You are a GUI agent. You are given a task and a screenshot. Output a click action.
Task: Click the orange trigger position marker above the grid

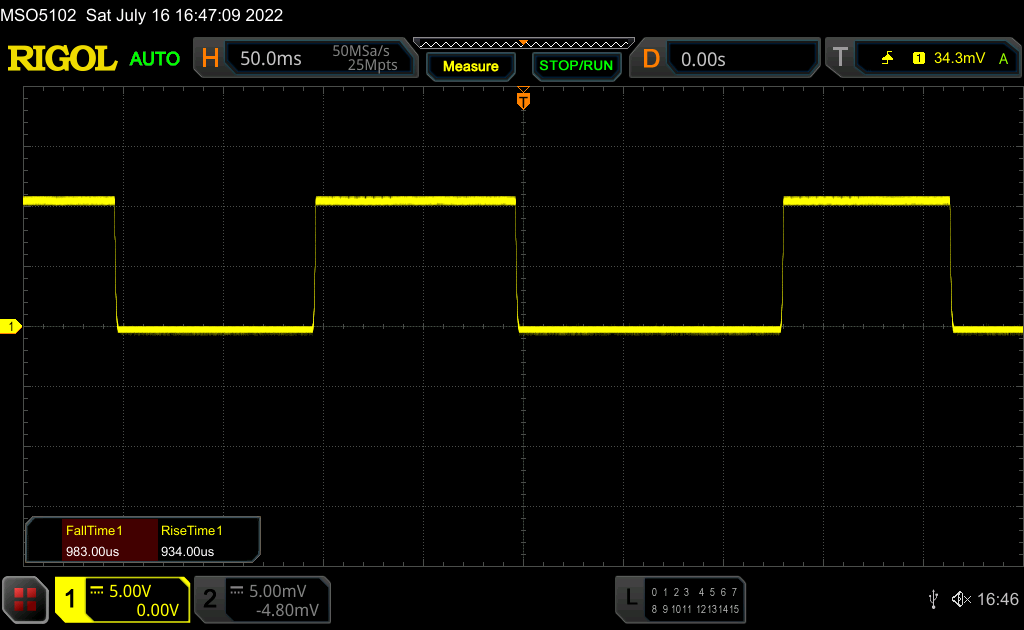[x=522, y=100]
